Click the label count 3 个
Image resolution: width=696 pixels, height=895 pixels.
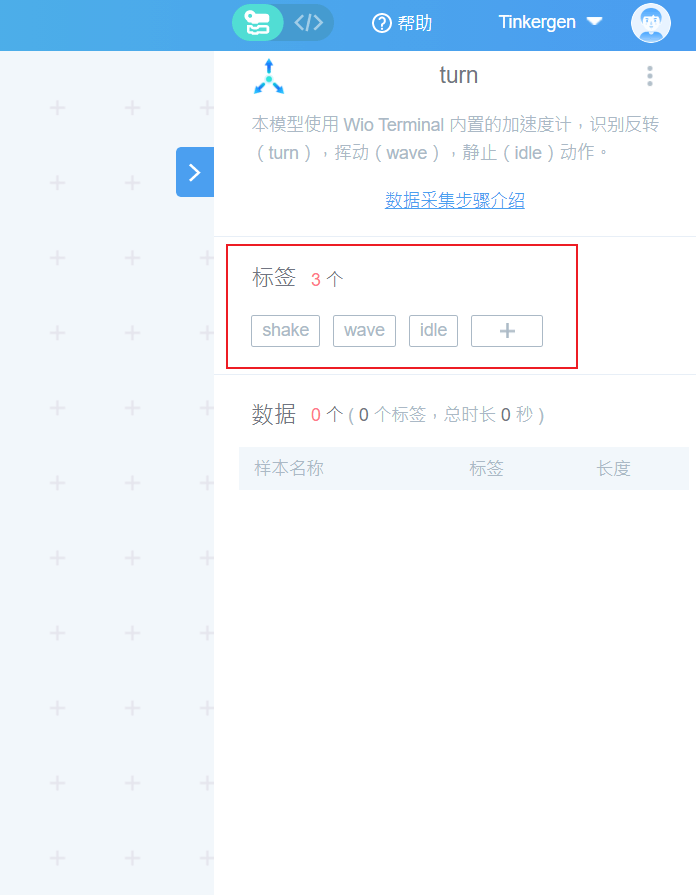pyautogui.click(x=327, y=279)
